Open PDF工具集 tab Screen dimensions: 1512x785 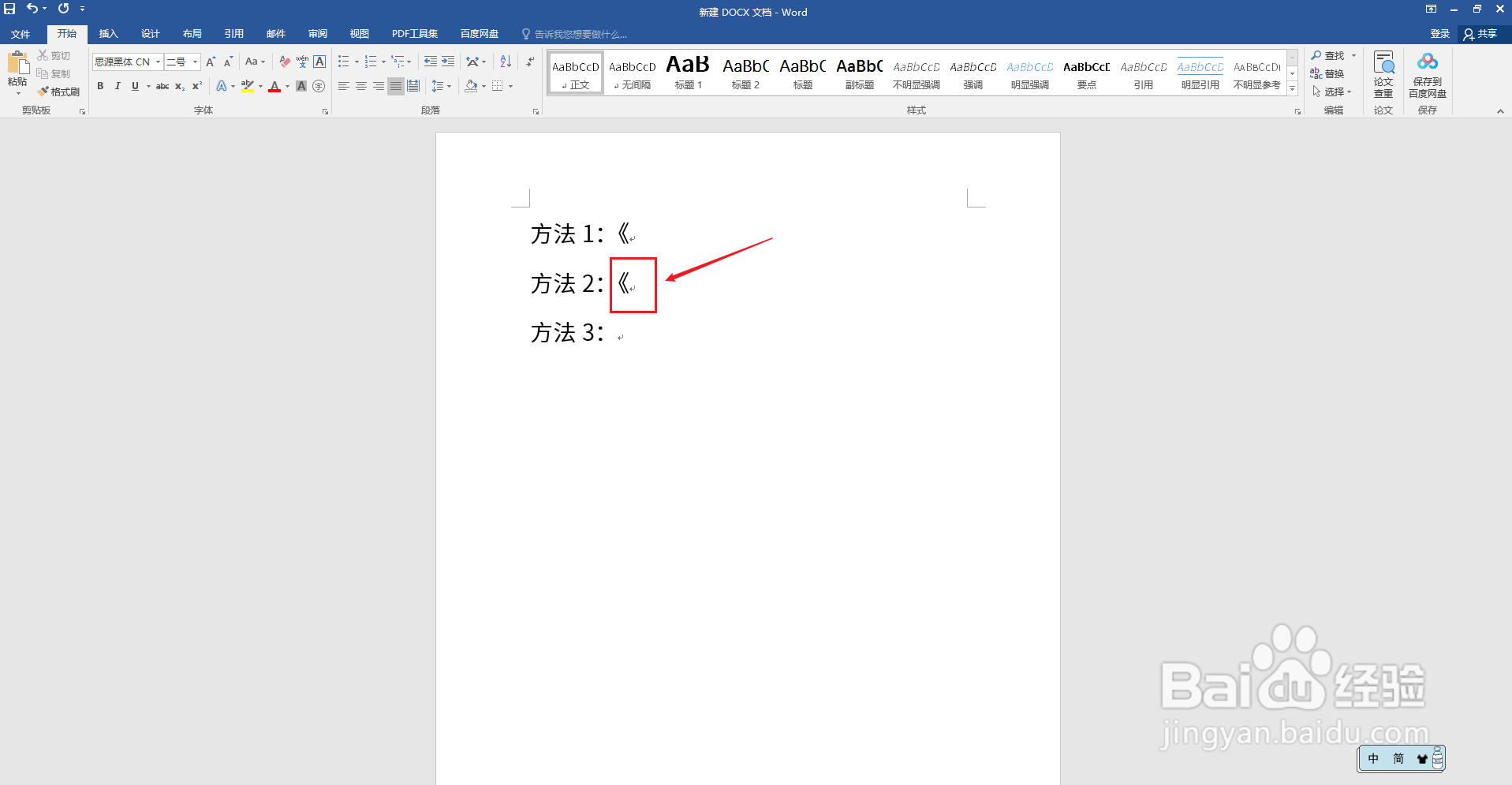415,34
